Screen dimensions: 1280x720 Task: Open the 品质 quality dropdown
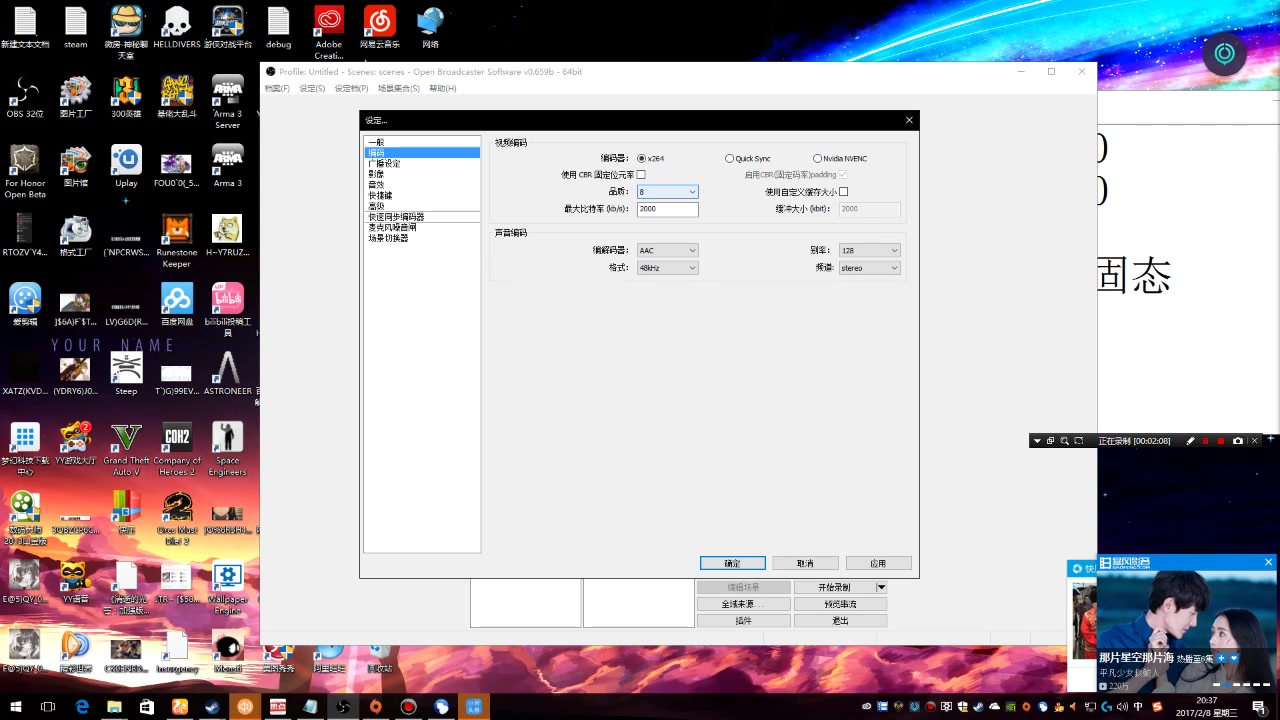(x=667, y=192)
